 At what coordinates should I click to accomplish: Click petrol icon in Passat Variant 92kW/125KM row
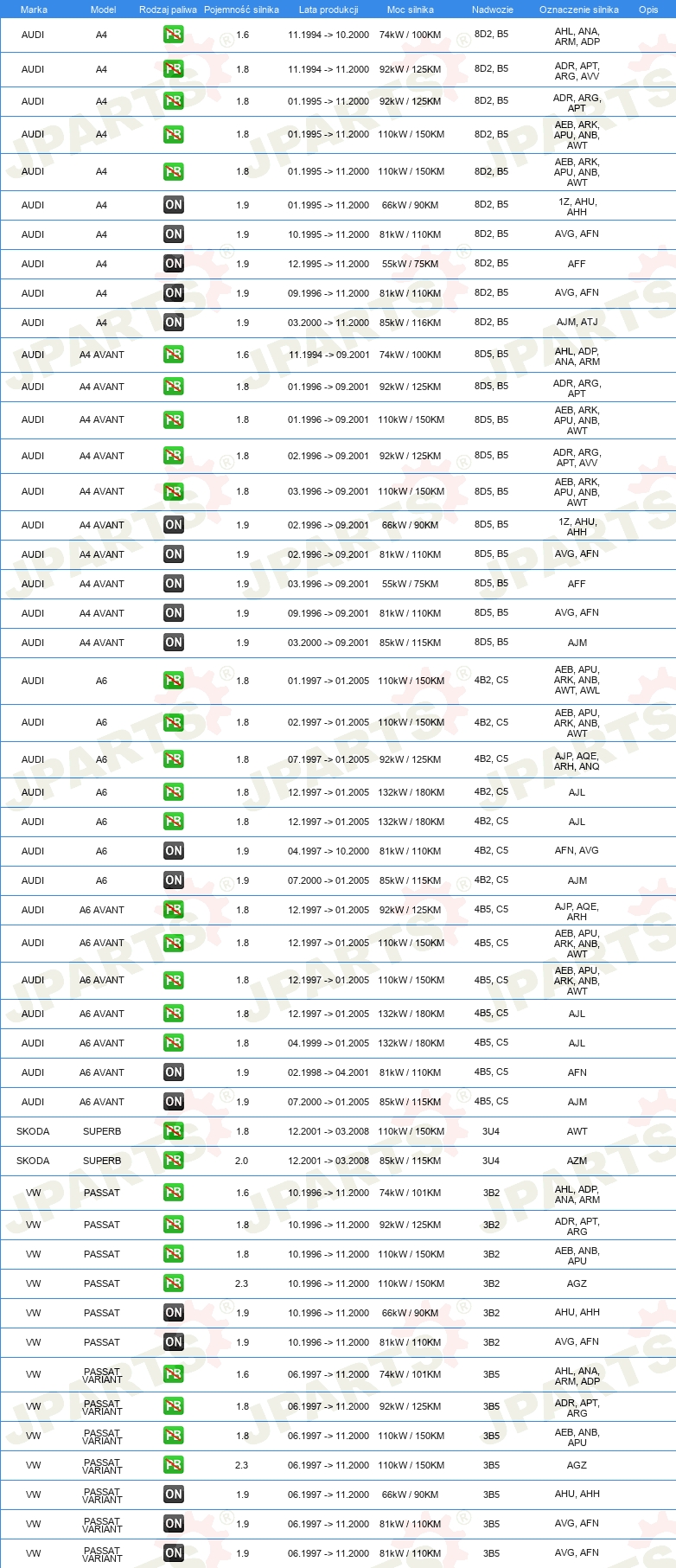[174, 1406]
